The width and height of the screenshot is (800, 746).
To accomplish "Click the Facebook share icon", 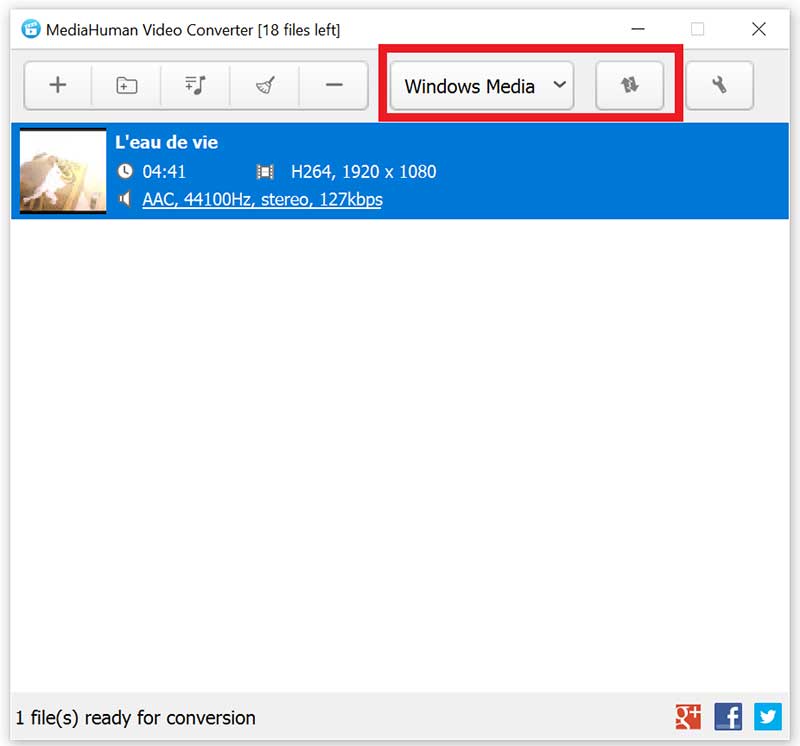I will (x=728, y=717).
